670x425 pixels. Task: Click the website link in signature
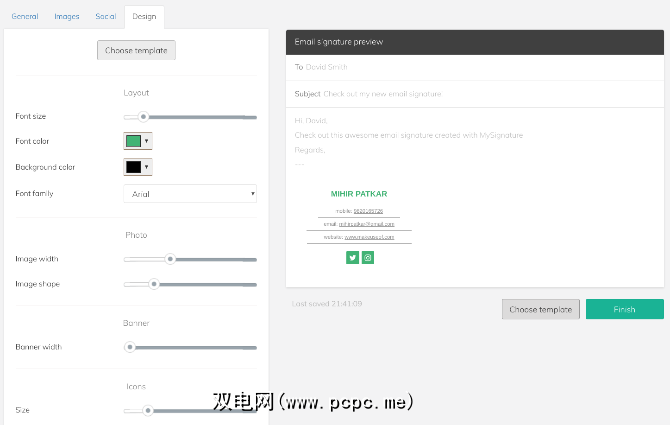point(369,237)
